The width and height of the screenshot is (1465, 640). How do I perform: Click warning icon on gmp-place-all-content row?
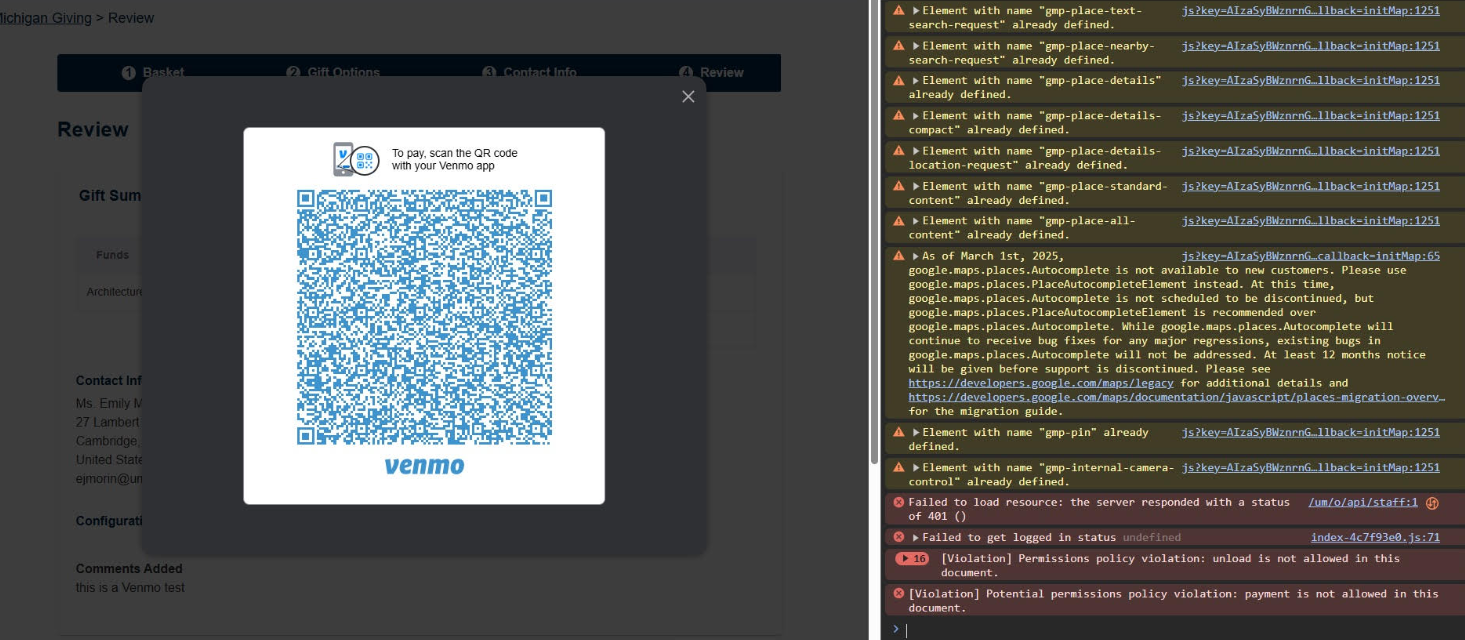(x=899, y=220)
